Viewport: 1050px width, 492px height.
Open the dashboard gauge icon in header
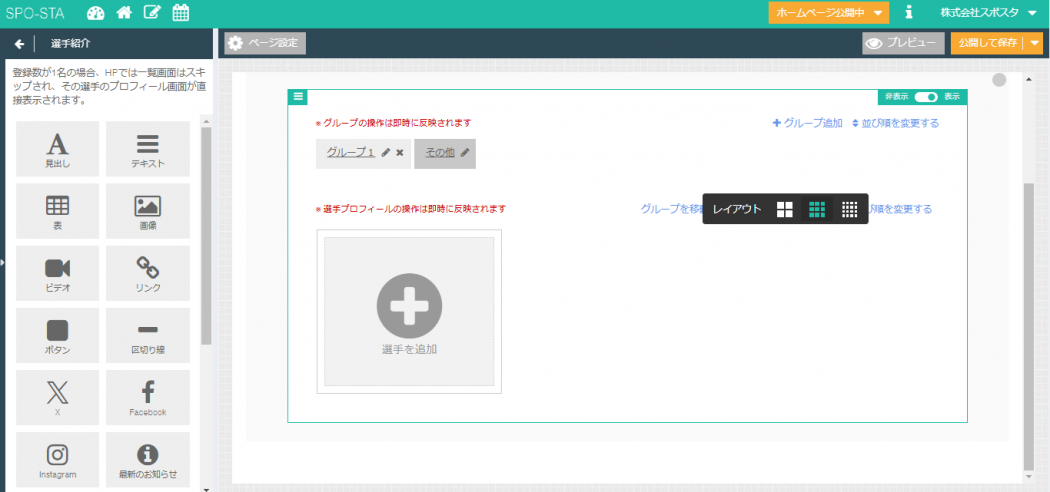coord(96,13)
